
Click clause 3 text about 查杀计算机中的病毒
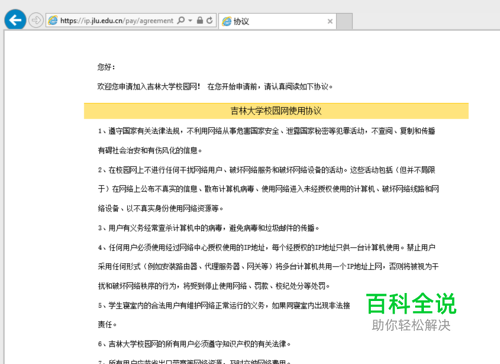pyautogui.click(x=209, y=228)
